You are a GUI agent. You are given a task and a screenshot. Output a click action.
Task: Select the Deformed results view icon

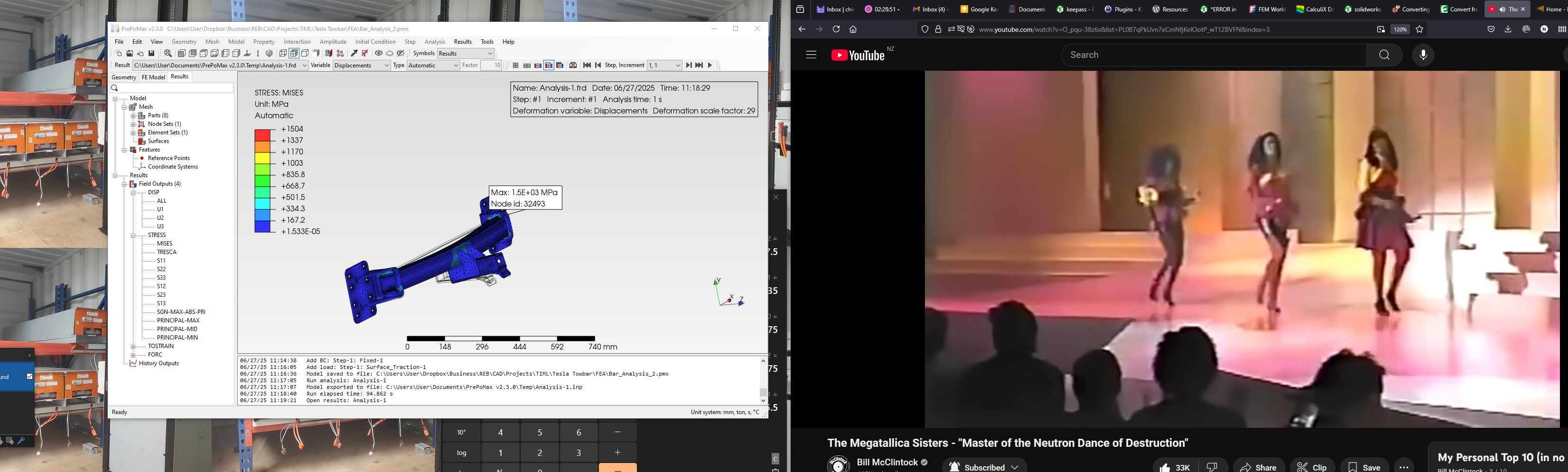pos(527,65)
